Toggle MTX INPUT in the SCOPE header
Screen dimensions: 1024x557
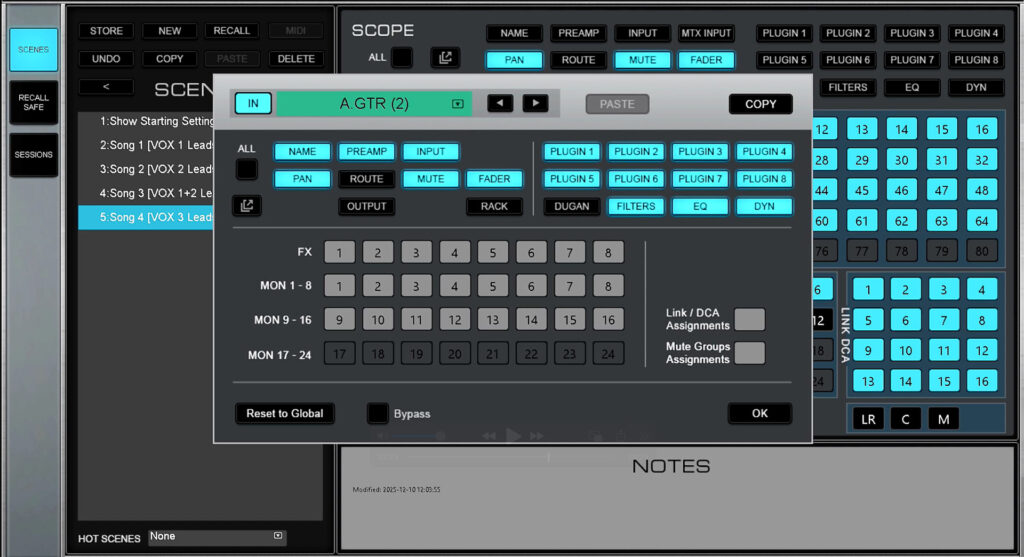pyautogui.click(x=706, y=33)
